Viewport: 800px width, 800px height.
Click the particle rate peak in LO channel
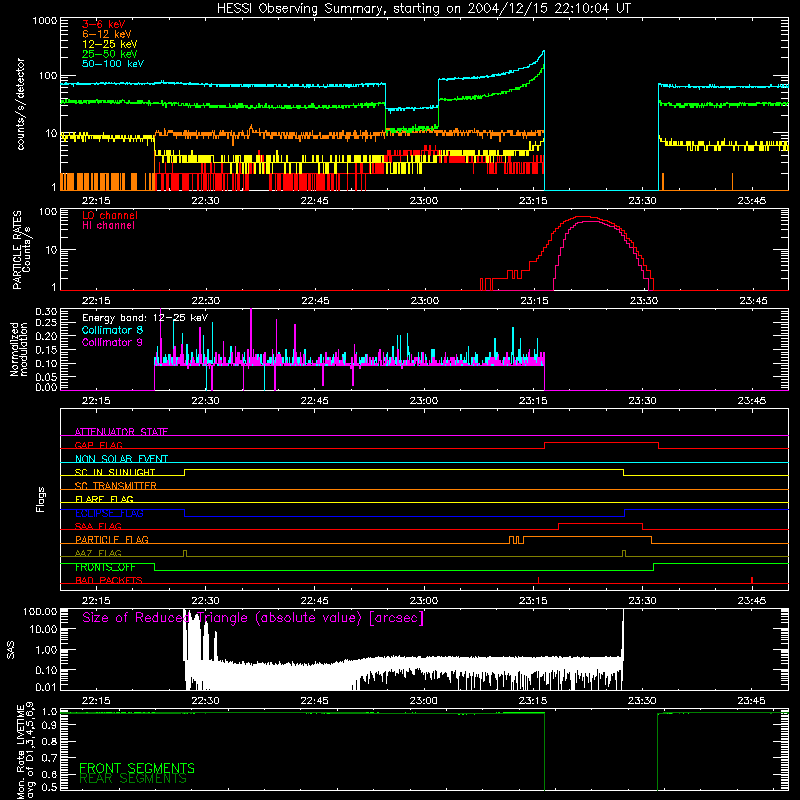582,217
